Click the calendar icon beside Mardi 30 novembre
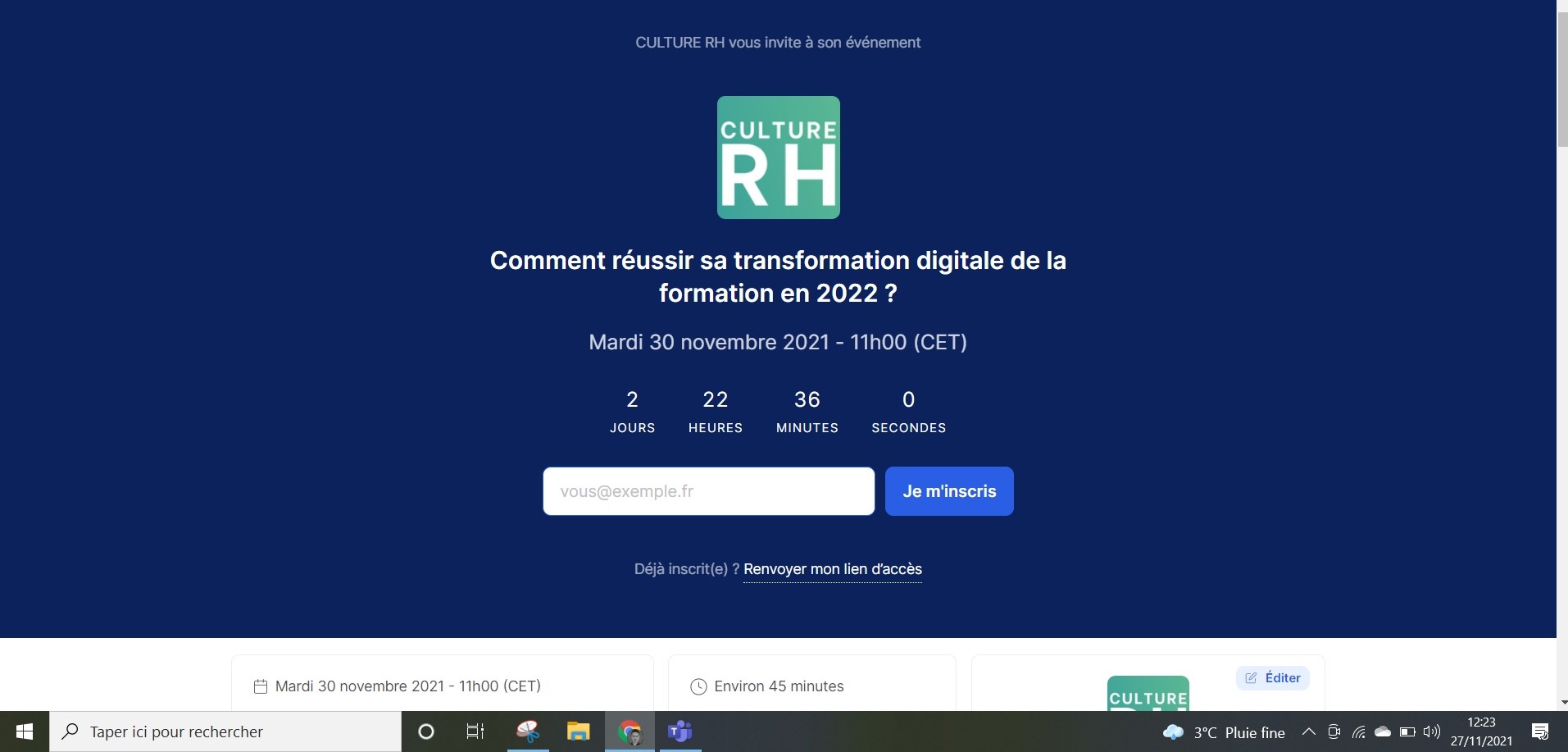 tap(261, 686)
